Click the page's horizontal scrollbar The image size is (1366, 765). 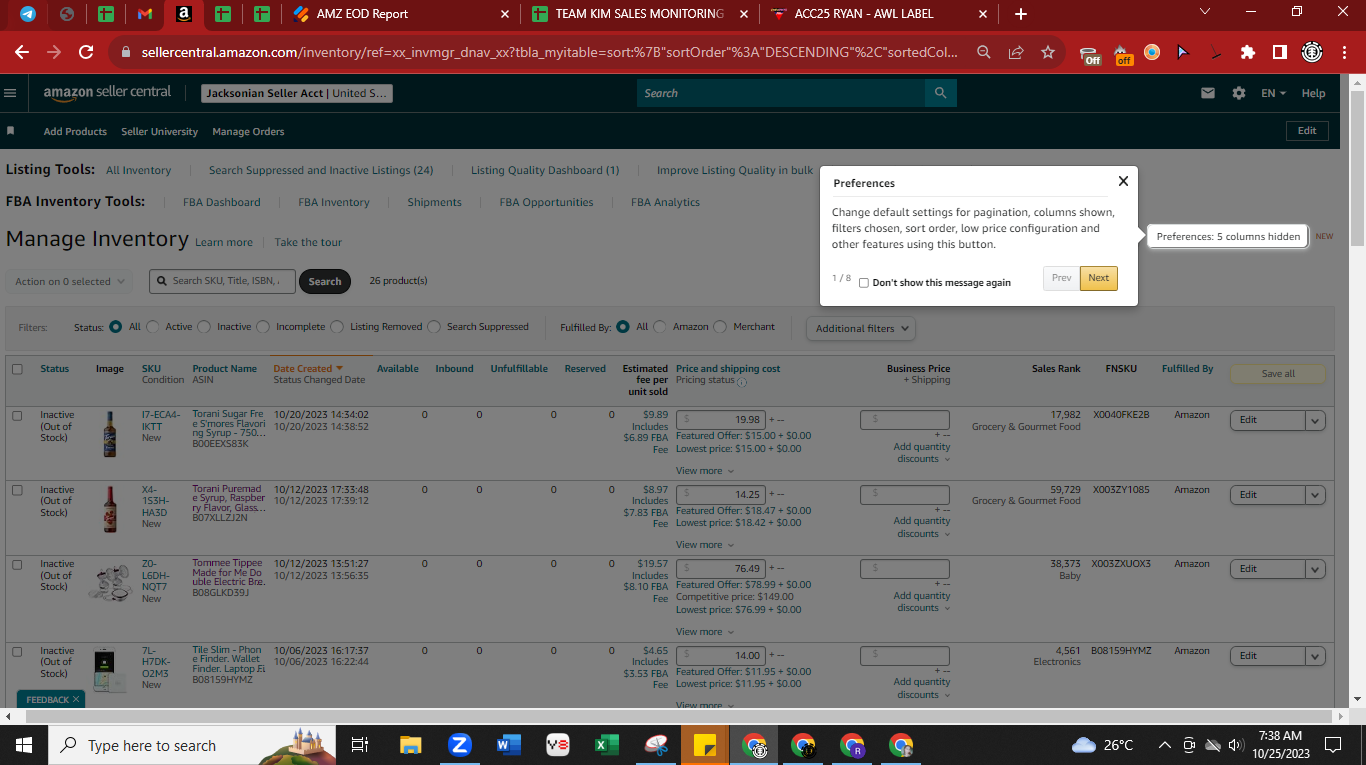(675, 716)
